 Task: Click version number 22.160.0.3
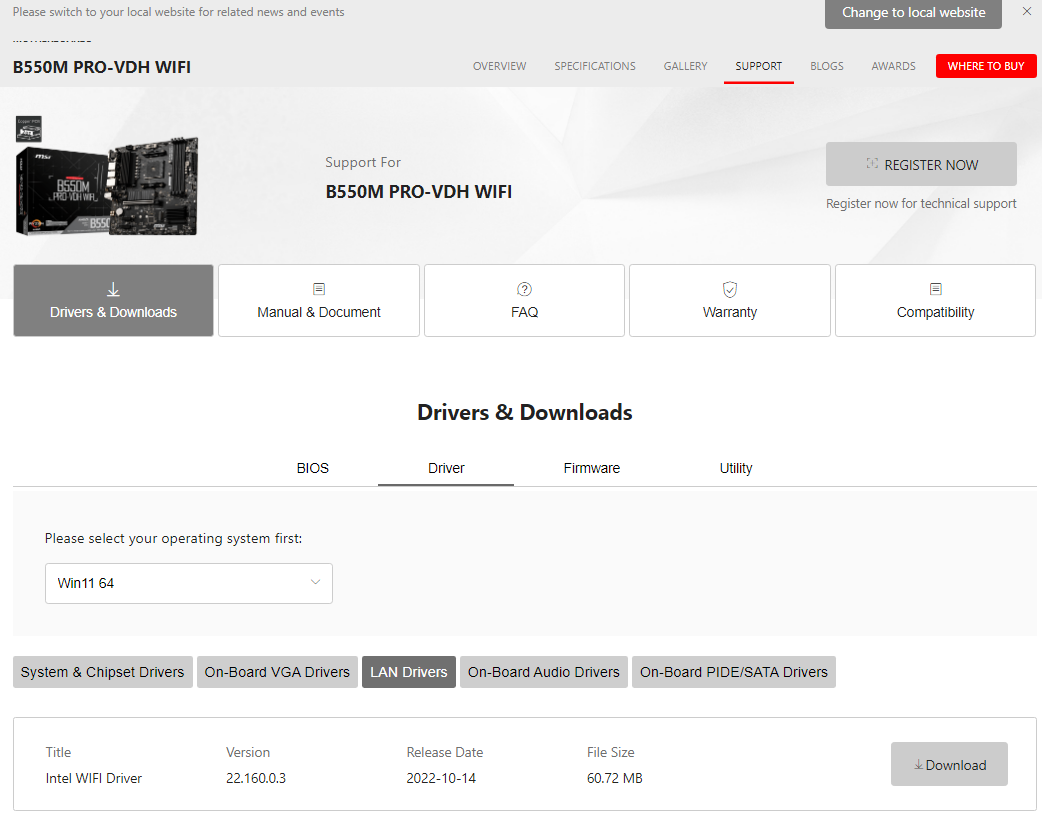click(256, 778)
